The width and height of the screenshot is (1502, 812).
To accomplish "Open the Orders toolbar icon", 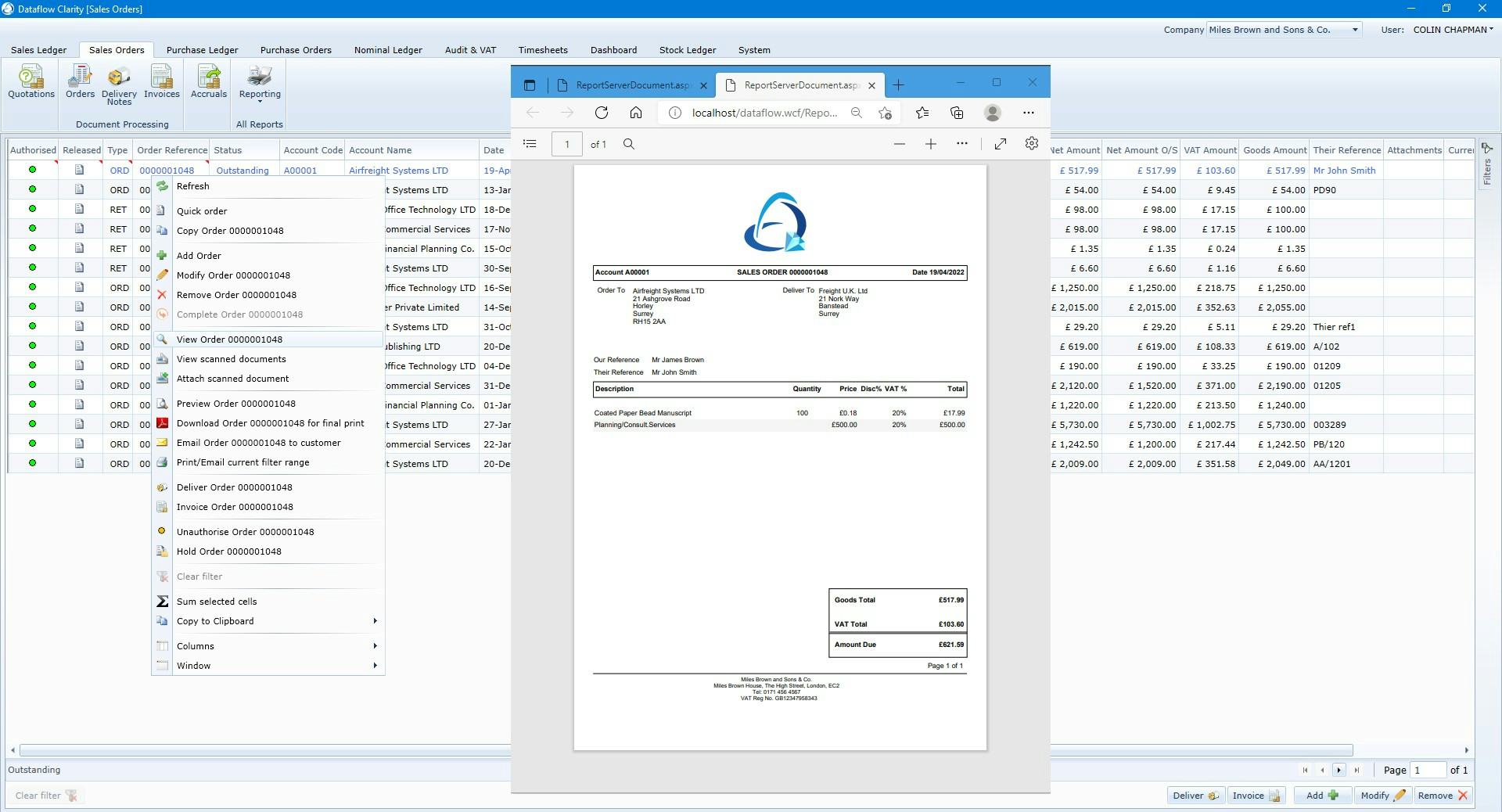I will pos(80,83).
